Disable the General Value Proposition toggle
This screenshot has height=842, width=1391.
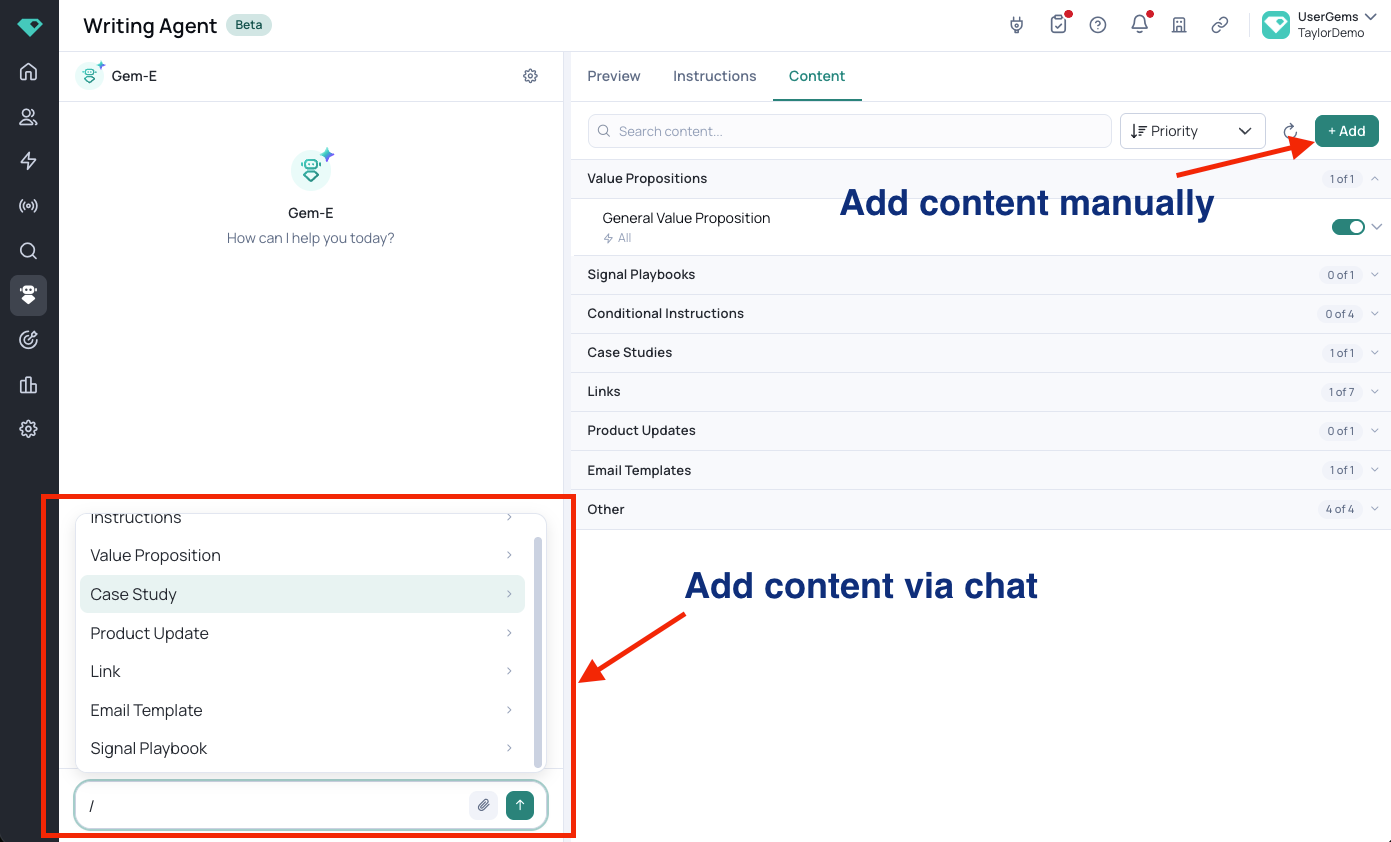coord(1348,227)
